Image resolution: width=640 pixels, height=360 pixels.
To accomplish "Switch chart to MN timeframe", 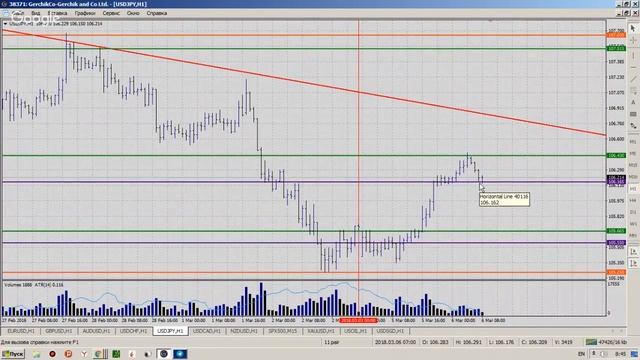I will 633,236.
